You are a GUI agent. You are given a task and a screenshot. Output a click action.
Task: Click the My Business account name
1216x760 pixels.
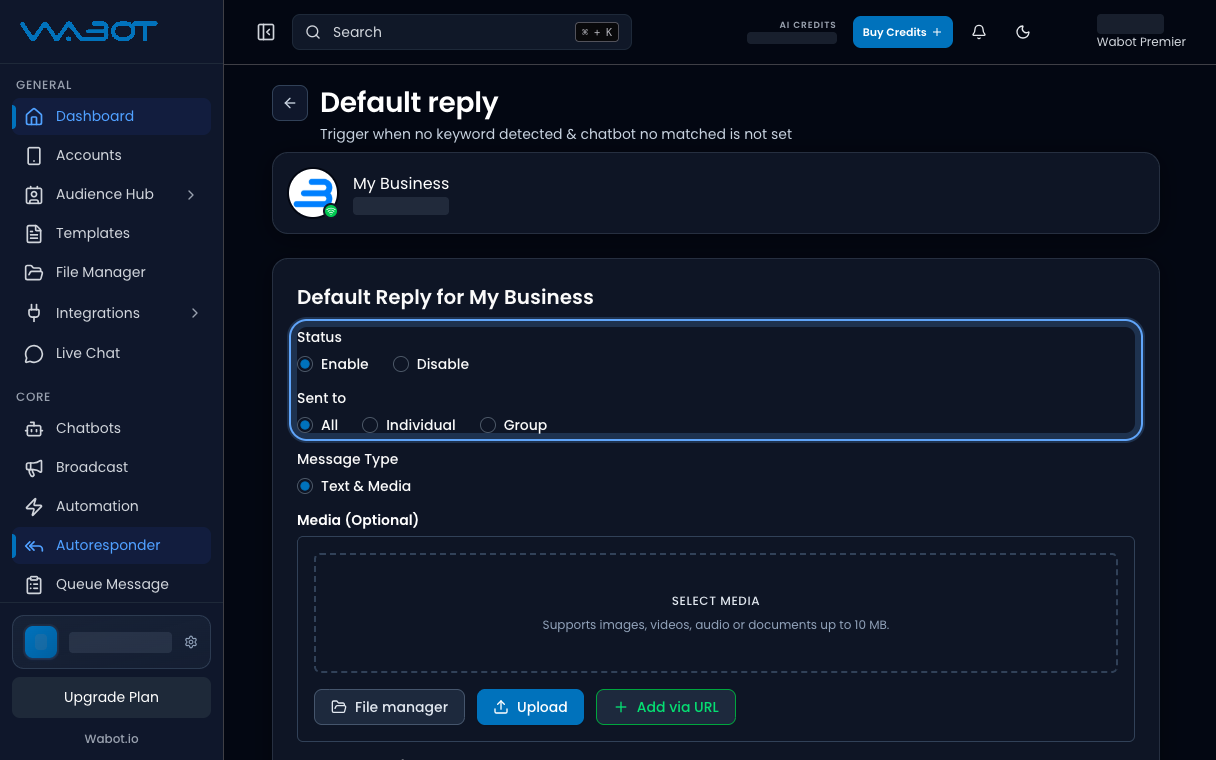(401, 184)
